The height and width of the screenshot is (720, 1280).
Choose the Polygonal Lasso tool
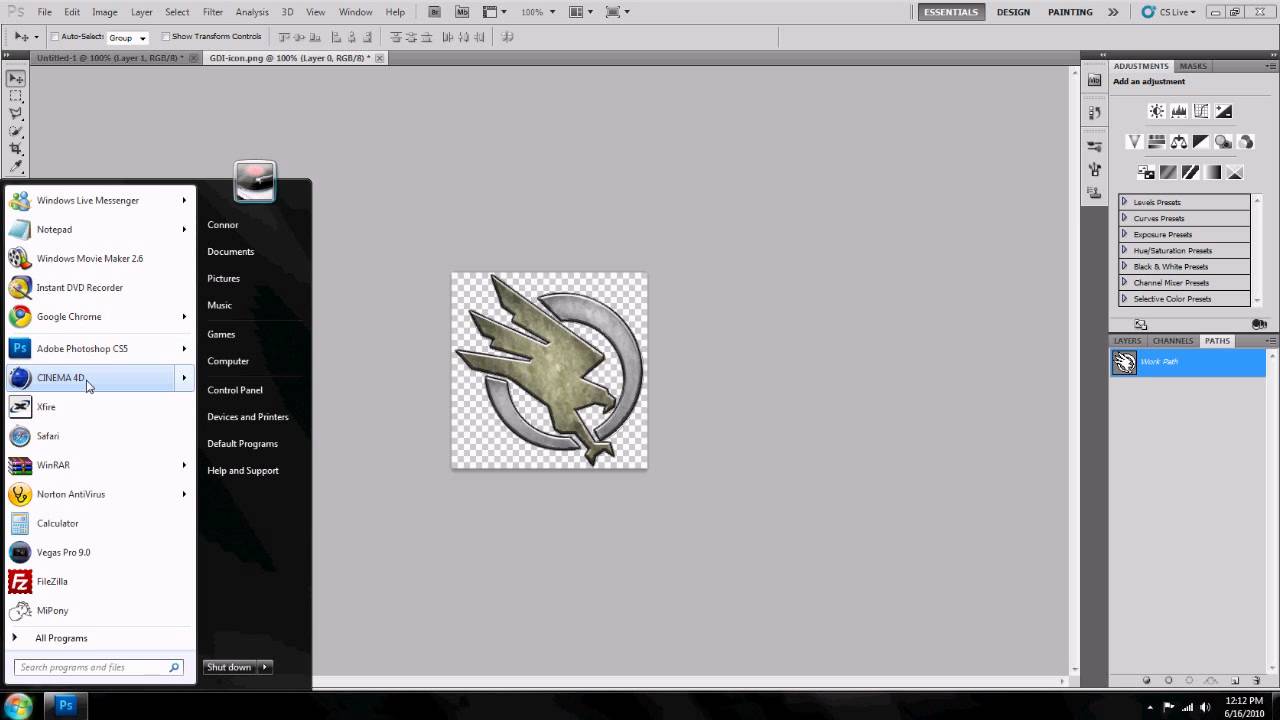(16, 114)
